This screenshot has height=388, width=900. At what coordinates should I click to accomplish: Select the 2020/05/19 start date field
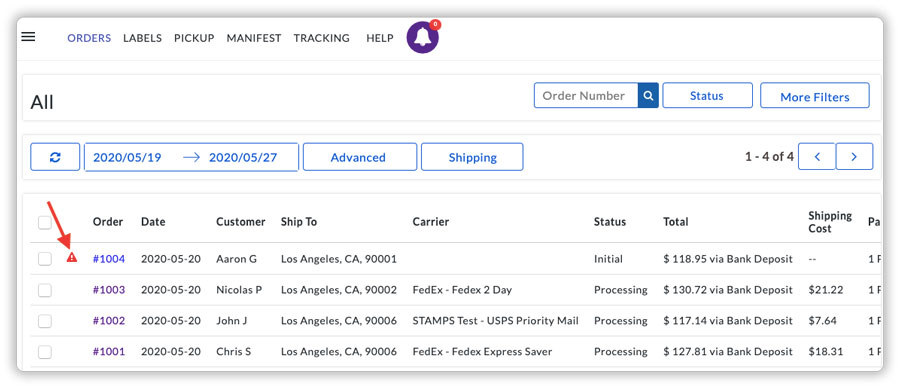(127, 157)
